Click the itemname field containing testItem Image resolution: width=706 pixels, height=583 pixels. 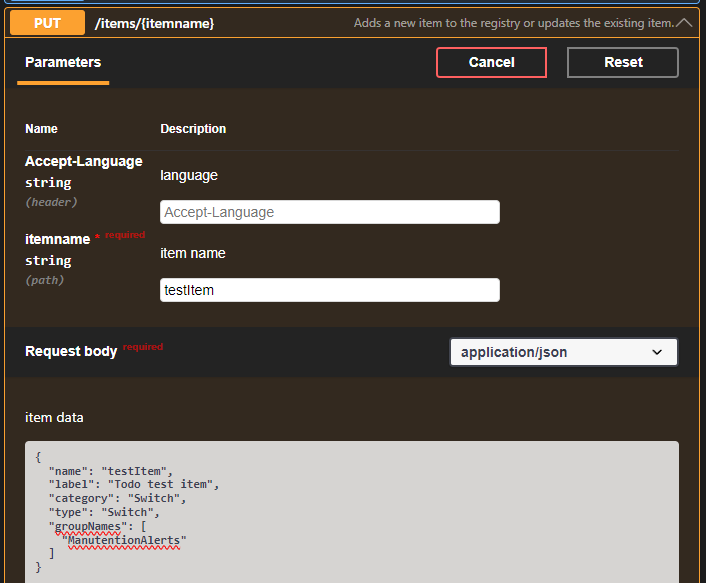tap(329, 290)
